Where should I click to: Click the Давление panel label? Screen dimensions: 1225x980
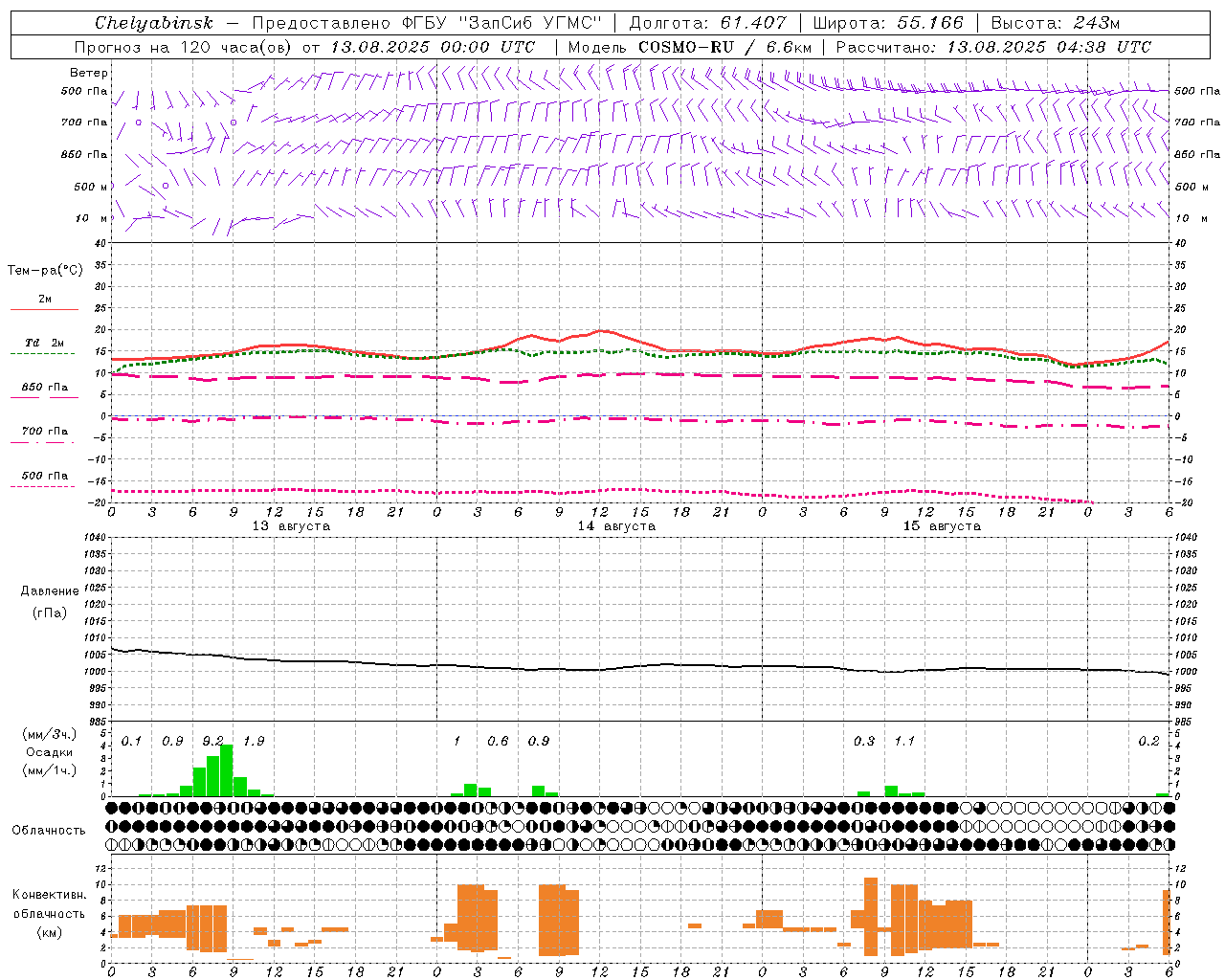(50, 590)
